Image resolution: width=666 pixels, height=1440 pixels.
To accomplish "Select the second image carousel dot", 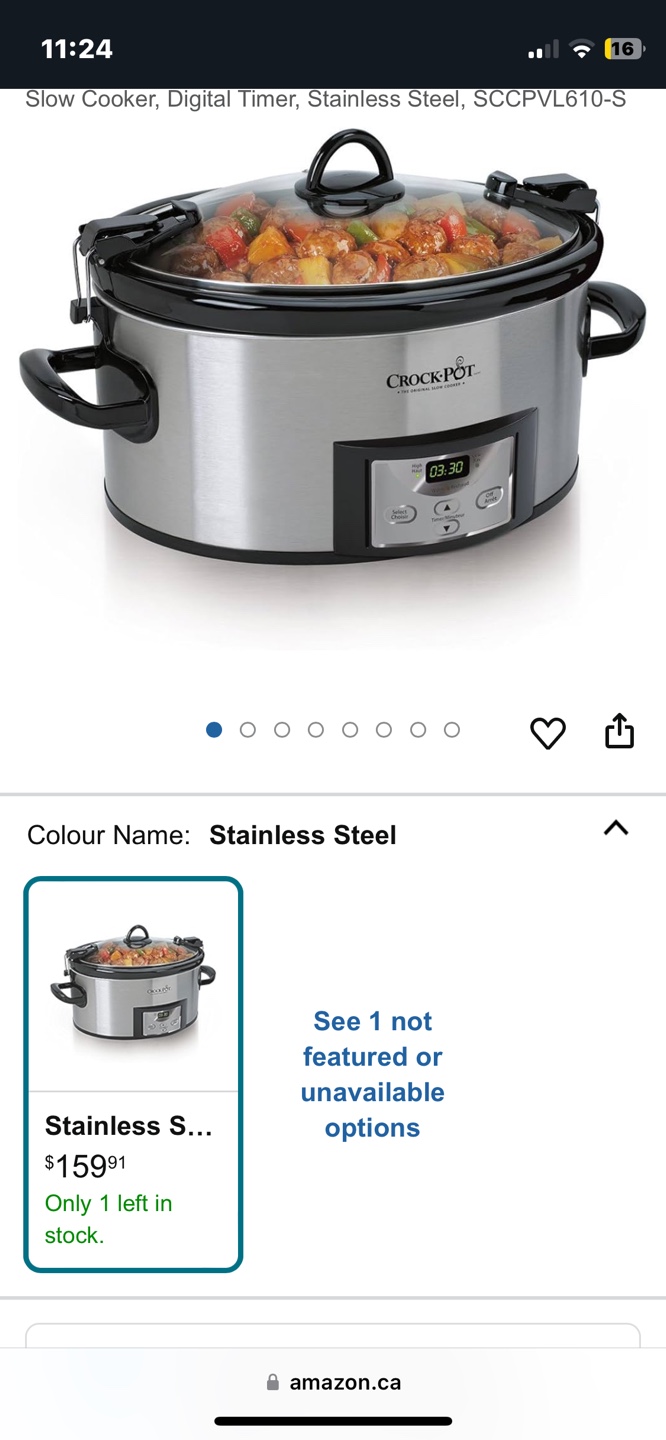I will pos(248,730).
